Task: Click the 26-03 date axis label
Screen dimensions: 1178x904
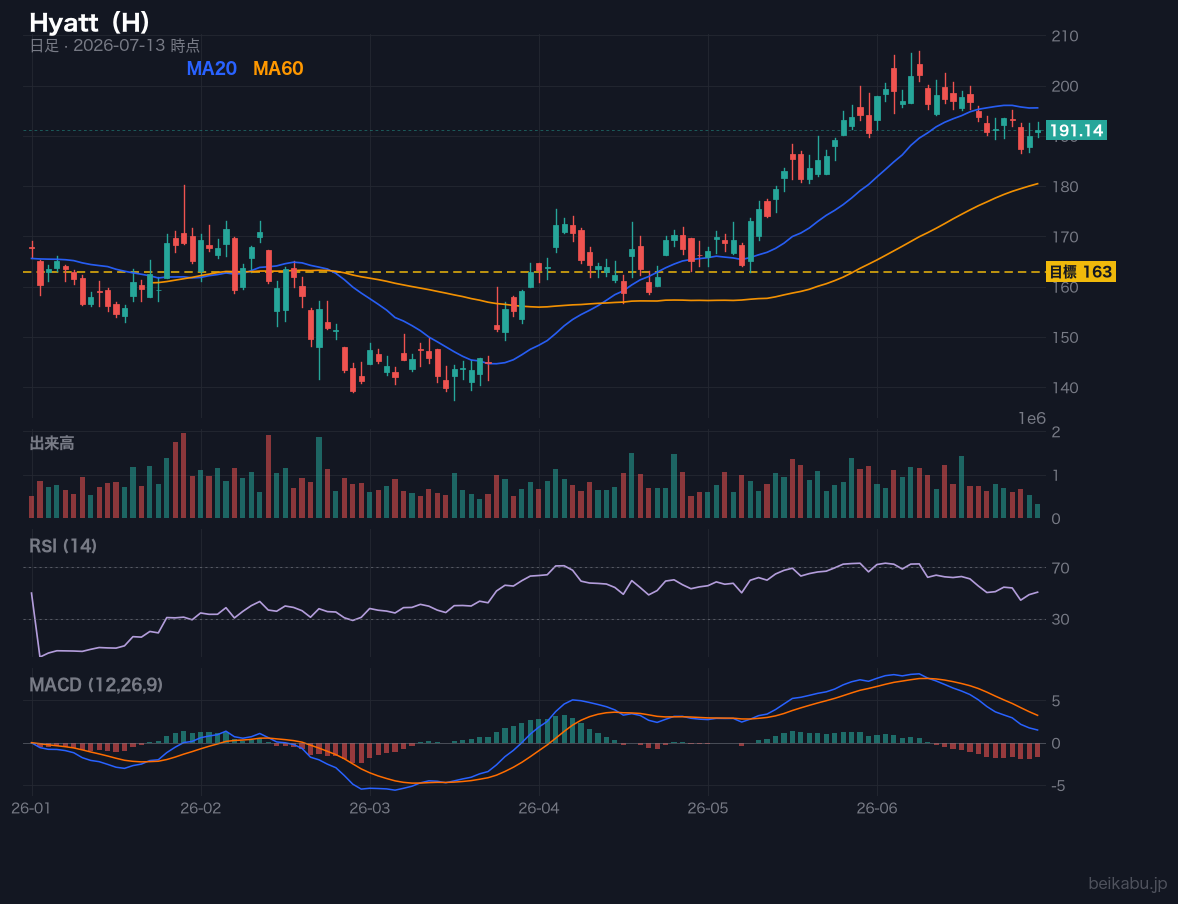Action: coord(370,809)
